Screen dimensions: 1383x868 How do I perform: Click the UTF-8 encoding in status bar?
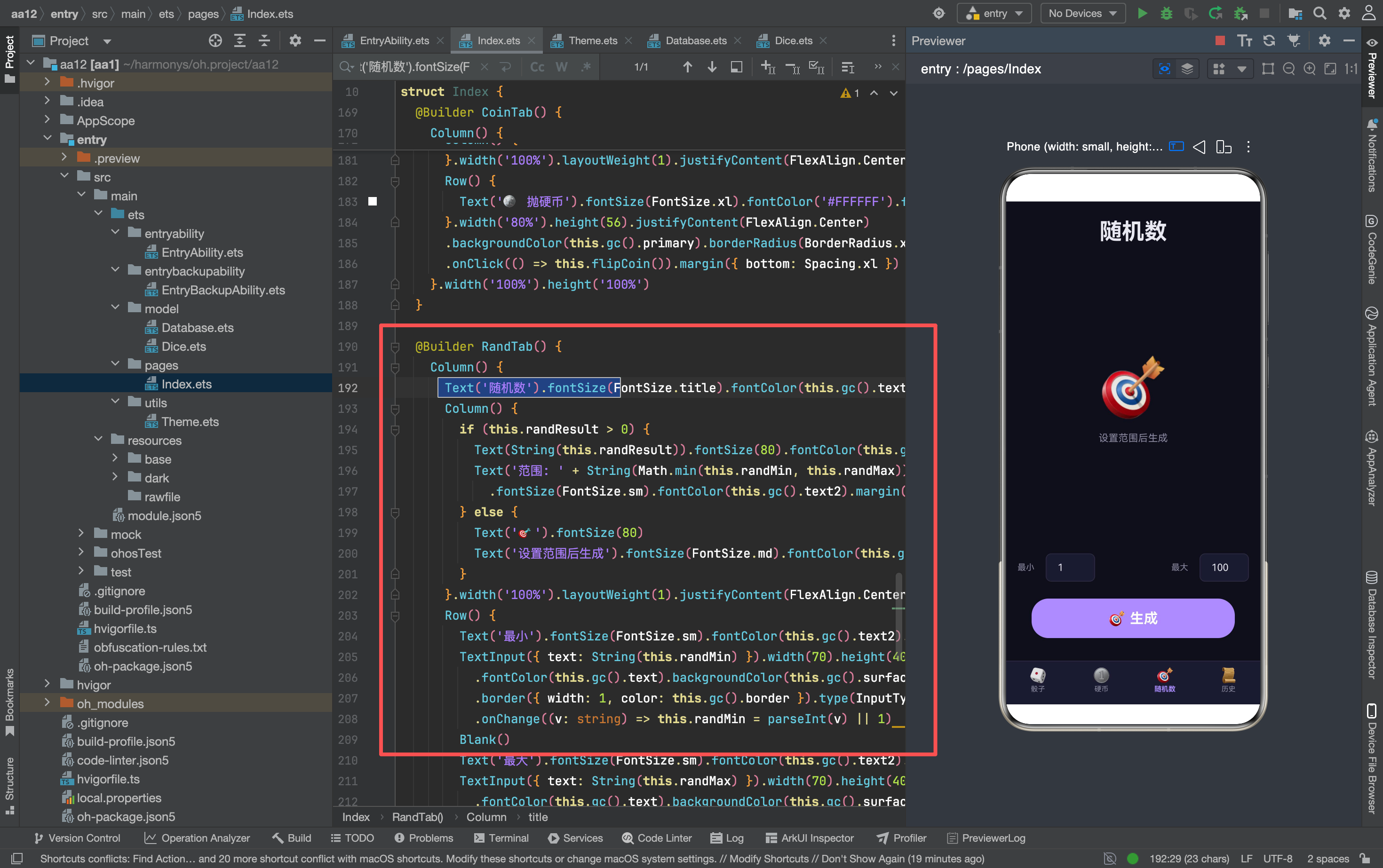click(1278, 859)
